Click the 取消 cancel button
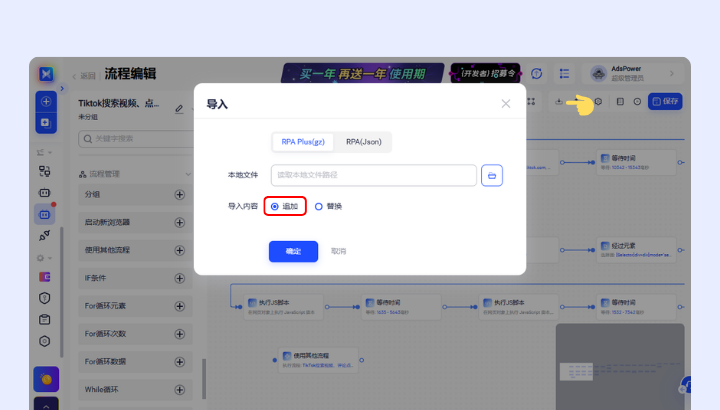The image size is (720, 410). point(338,252)
